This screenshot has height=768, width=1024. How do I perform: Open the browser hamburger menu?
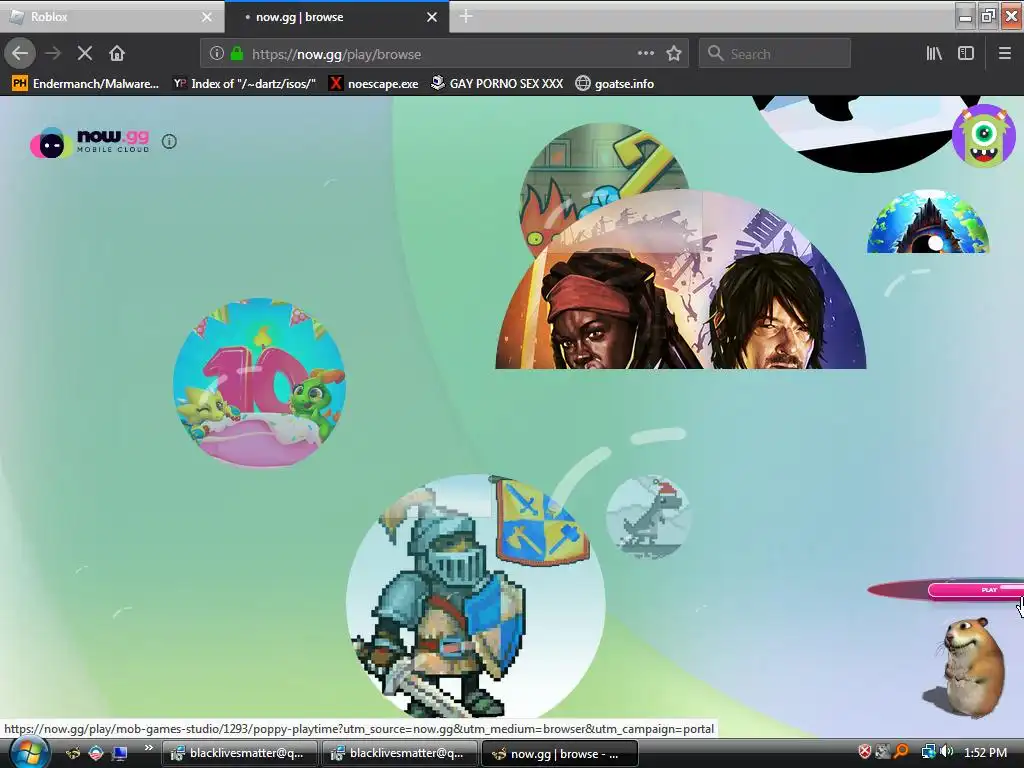point(1004,54)
